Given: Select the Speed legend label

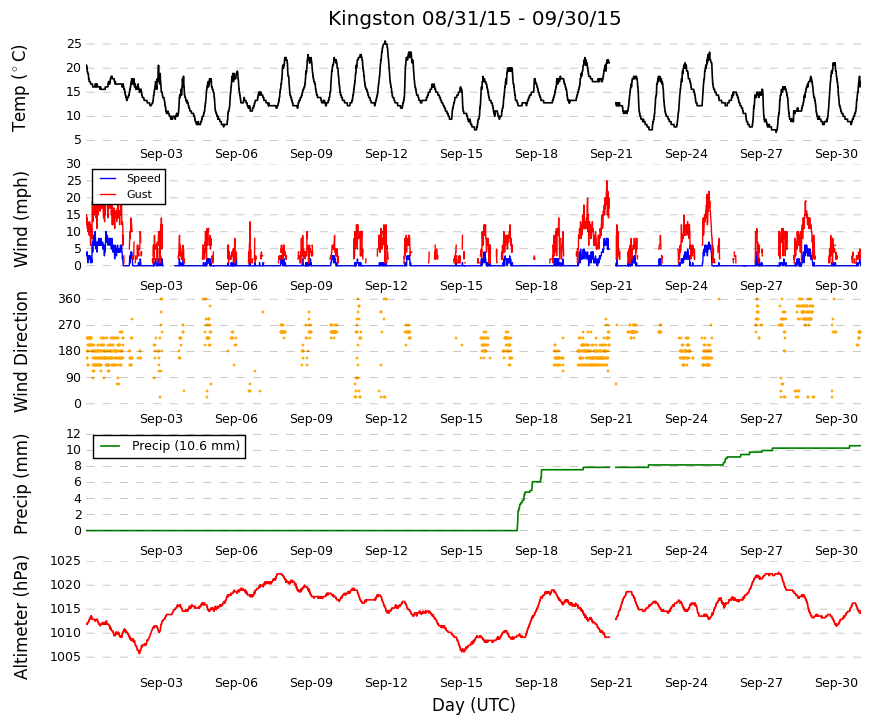Looking at the screenshot, I should [143, 178].
